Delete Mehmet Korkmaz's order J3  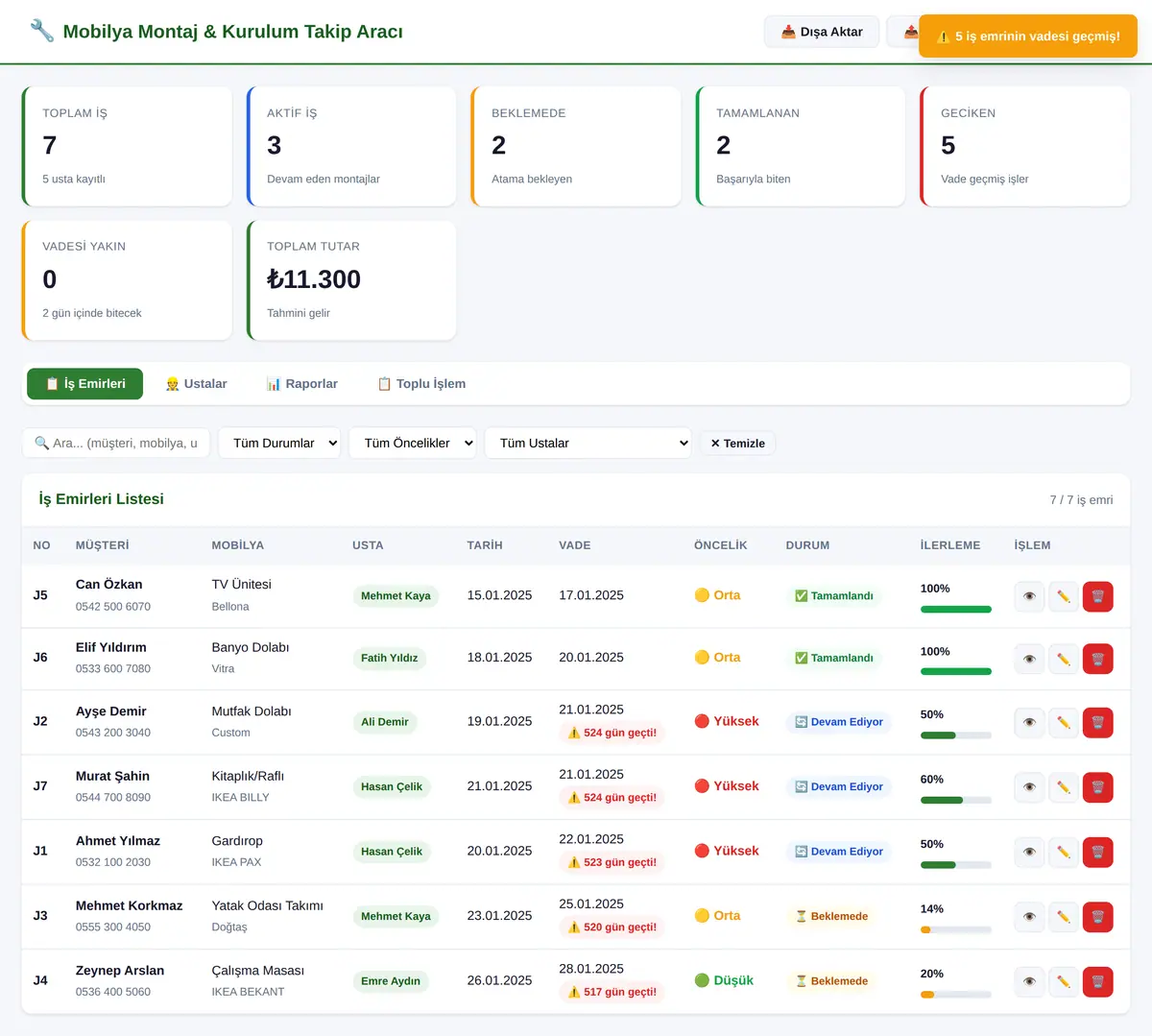point(1098,917)
